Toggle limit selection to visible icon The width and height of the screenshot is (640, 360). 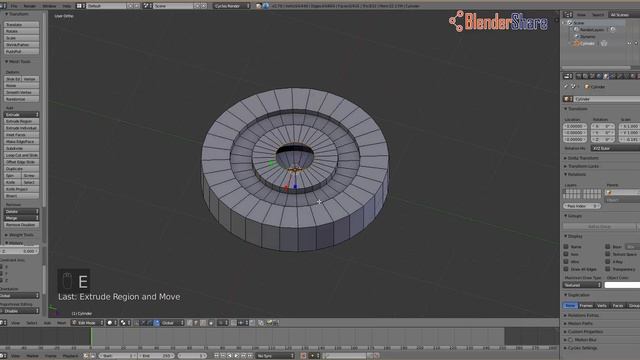211,323
